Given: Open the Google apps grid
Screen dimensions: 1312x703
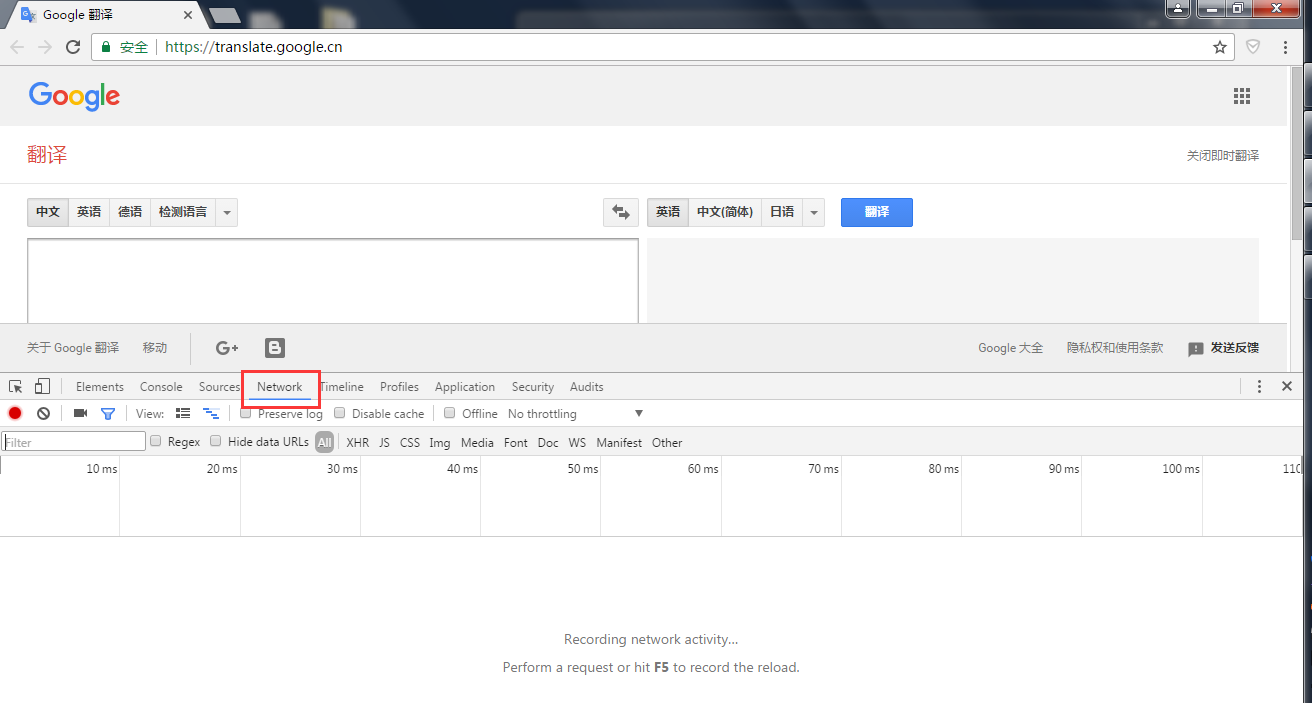Looking at the screenshot, I should tap(1242, 96).
